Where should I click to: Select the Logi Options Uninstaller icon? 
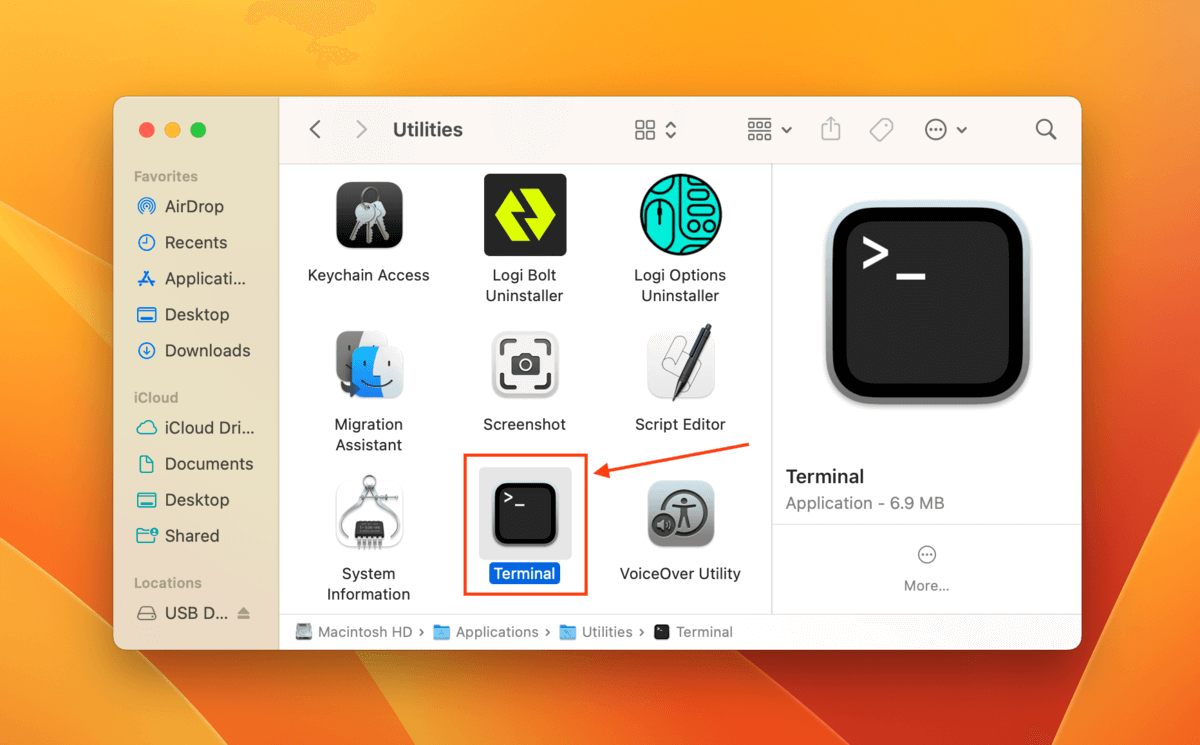coord(681,215)
